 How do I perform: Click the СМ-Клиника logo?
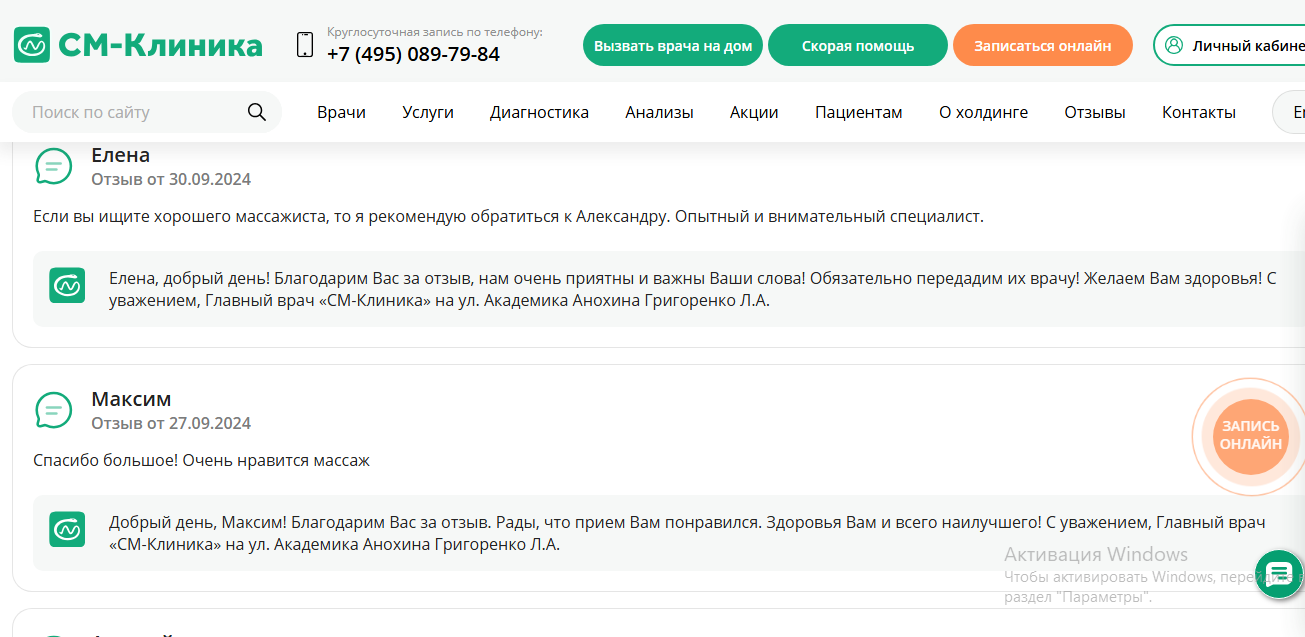[x=137, y=44]
